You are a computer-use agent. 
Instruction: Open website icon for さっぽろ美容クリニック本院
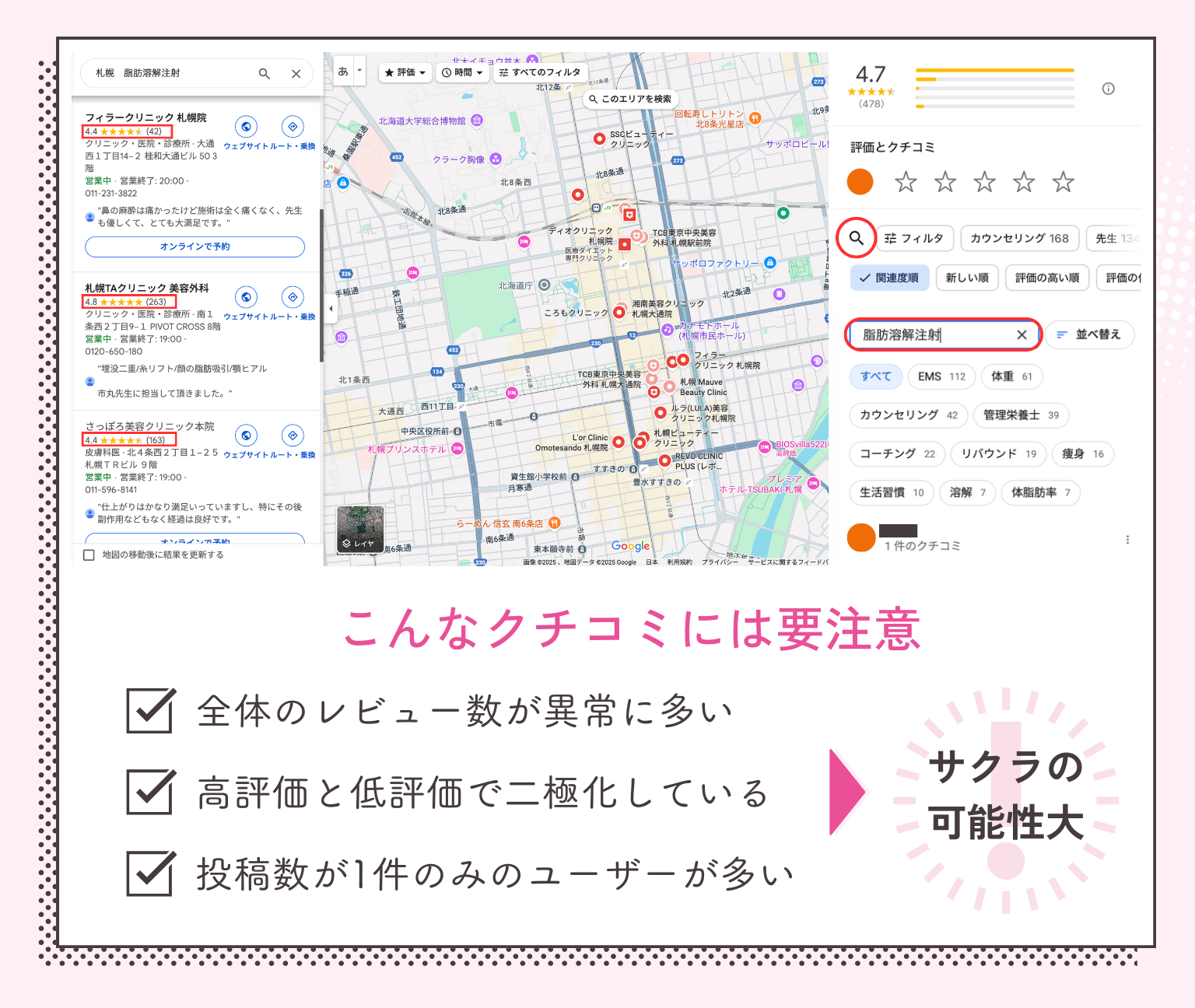[246, 436]
